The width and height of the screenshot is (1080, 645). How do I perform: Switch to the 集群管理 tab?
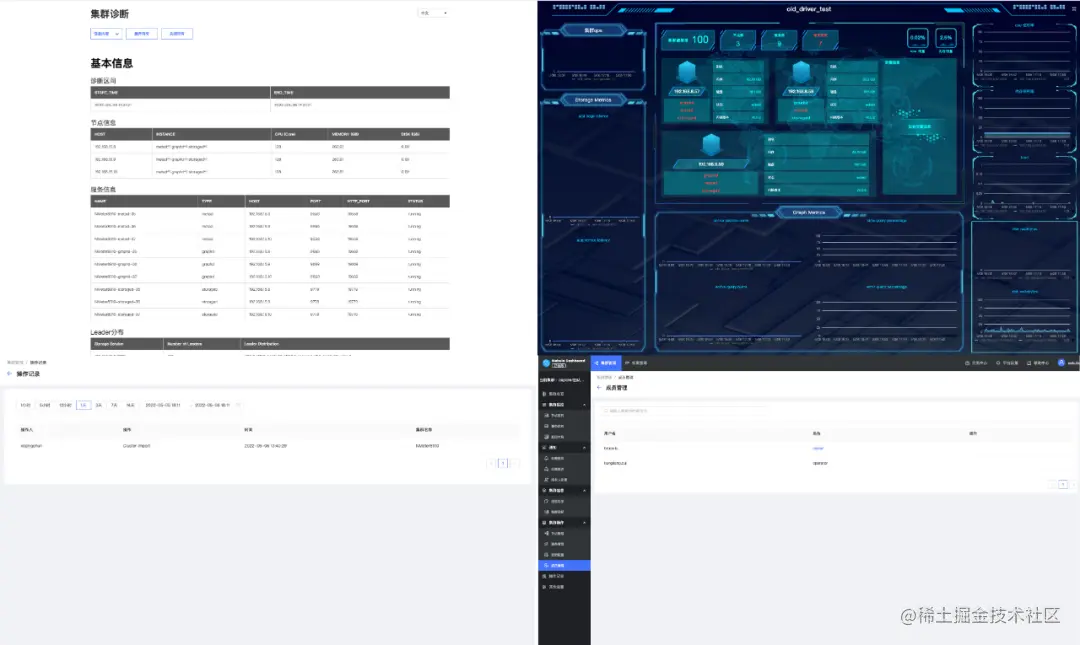coord(607,362)
